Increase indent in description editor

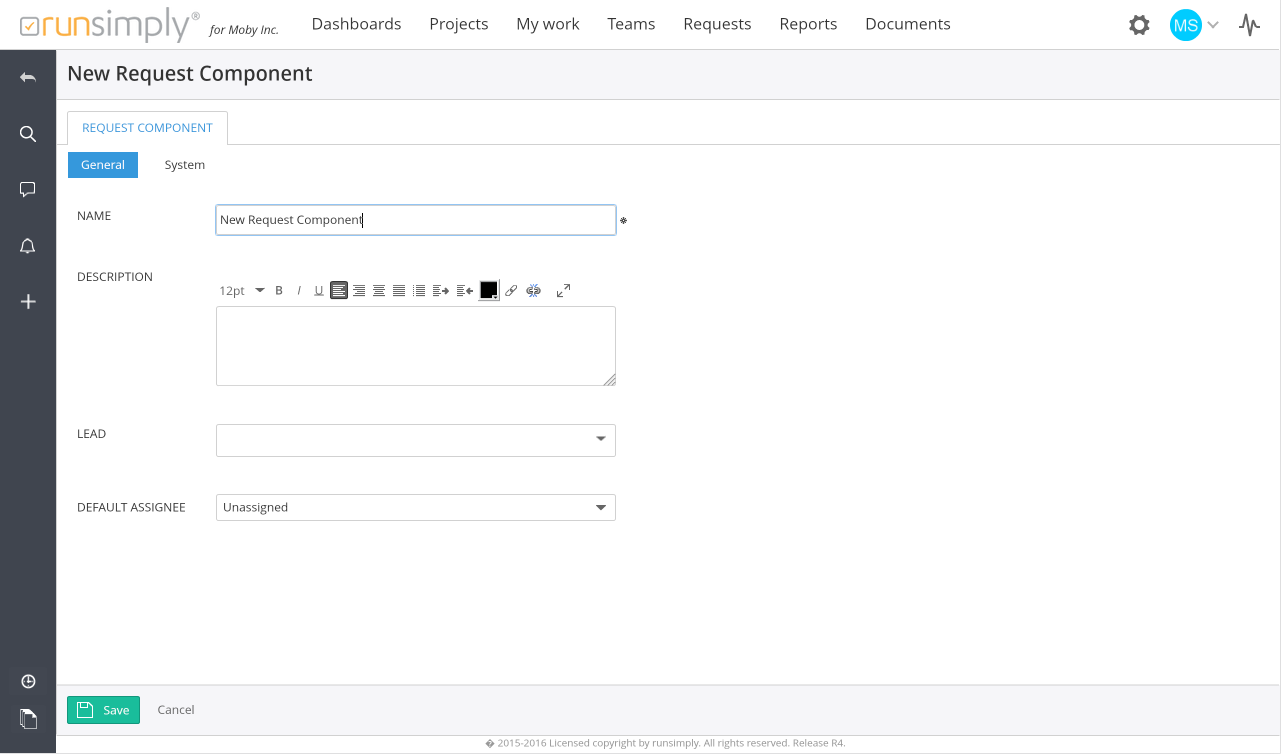[x=441, y=291]
